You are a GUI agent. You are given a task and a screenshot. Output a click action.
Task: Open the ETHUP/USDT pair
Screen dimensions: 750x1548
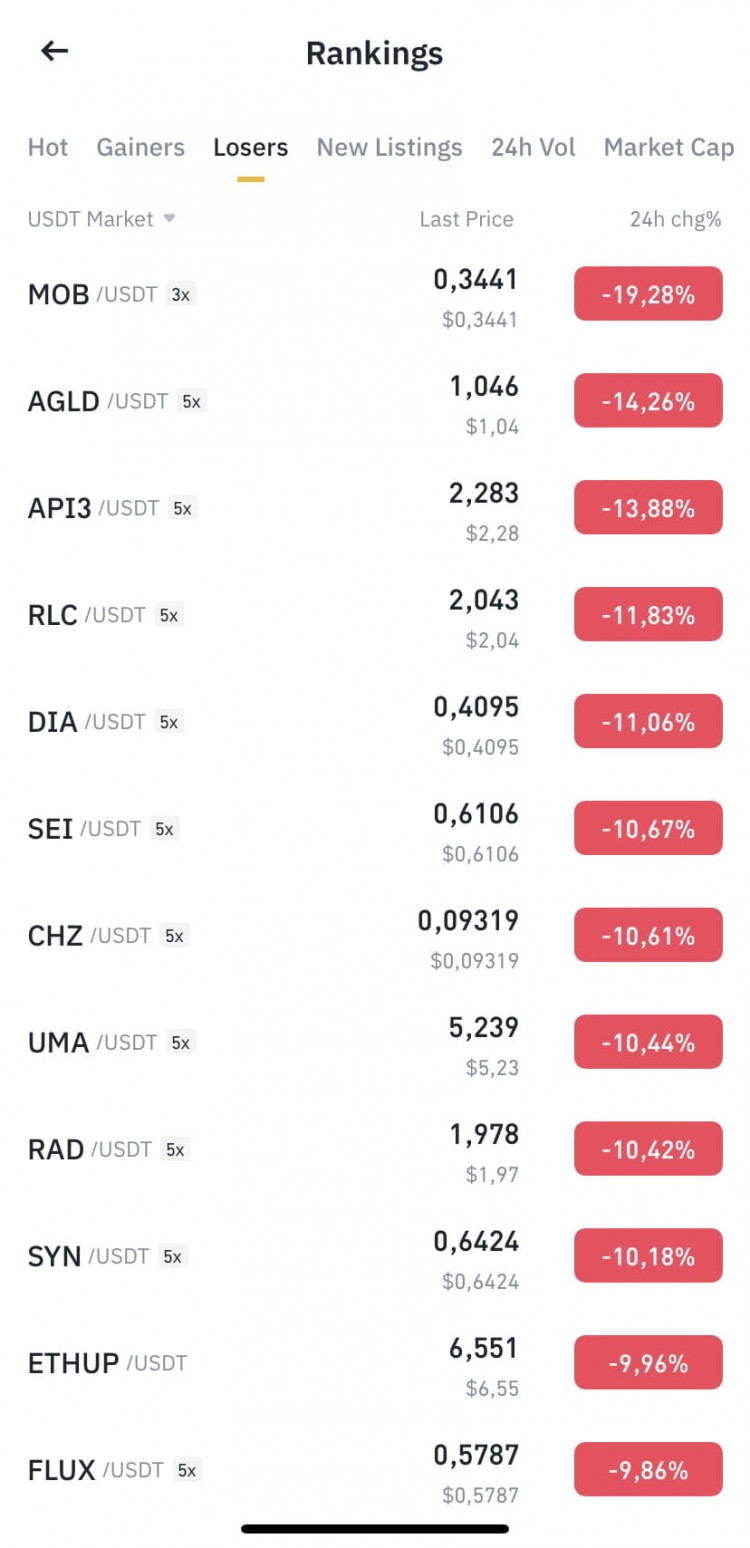click(x=375, y=1363)
